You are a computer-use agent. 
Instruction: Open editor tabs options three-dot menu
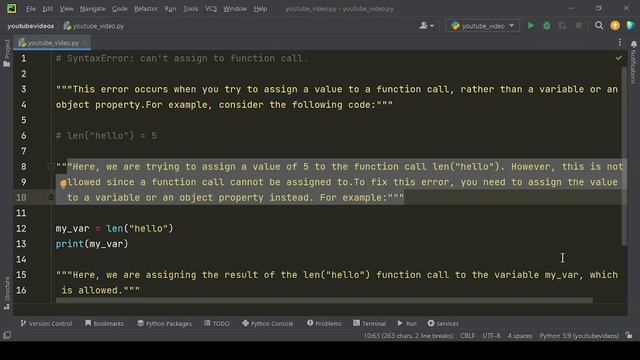620,42
